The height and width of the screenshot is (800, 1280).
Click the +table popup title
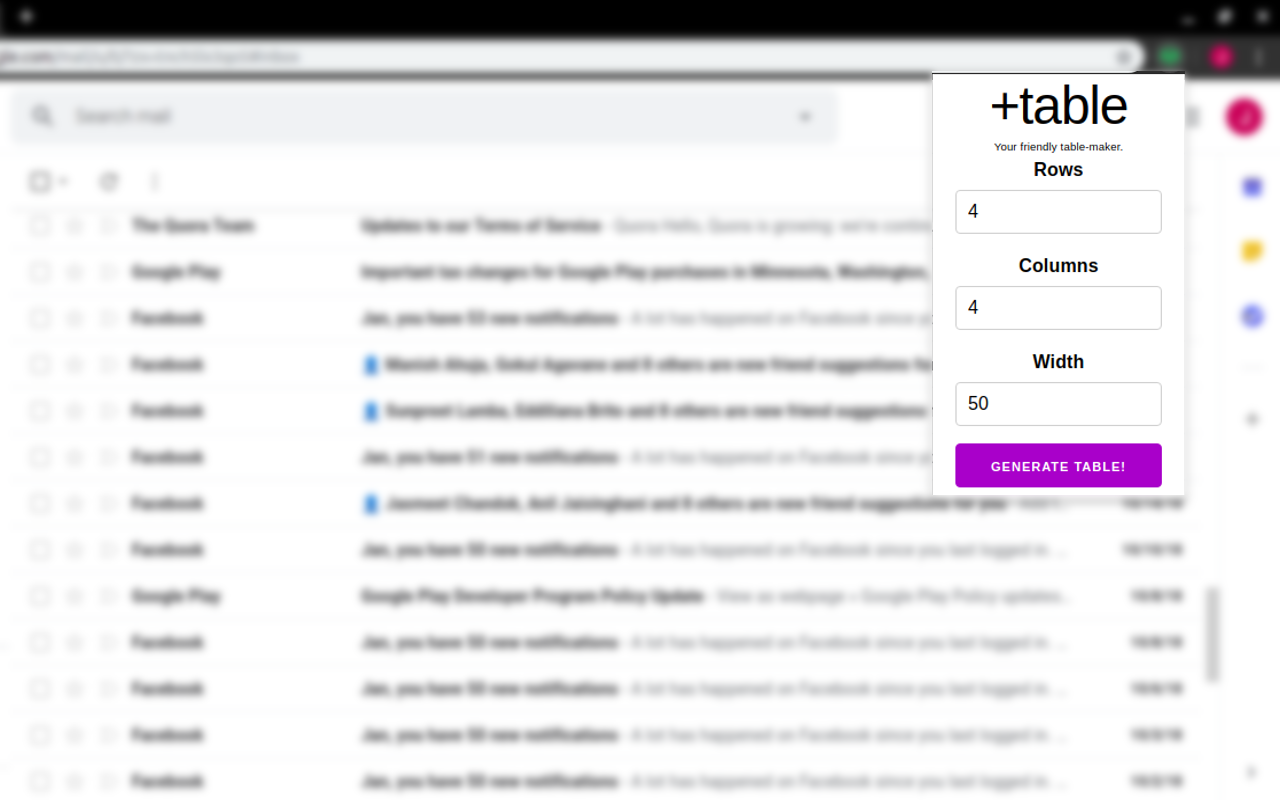pos(1058,105)
